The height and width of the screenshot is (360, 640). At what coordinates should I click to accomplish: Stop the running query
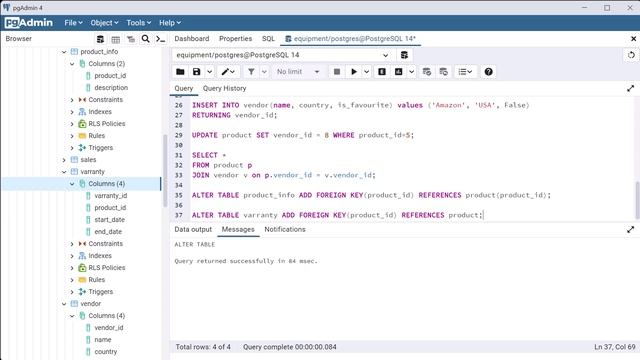pyautogui.click(x=337, y=72)
